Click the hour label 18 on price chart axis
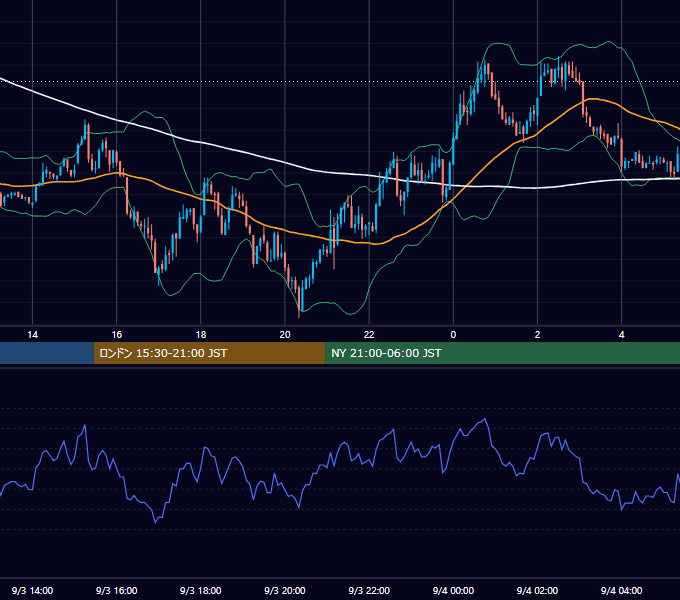 [x=201, y=335]
